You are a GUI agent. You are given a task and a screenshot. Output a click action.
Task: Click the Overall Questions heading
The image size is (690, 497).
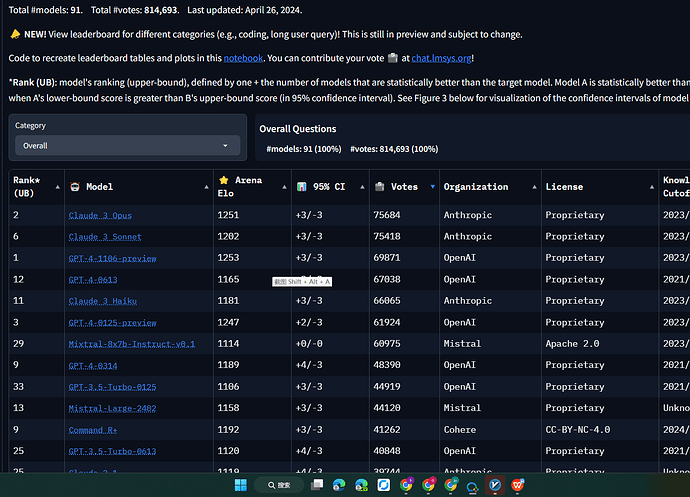[x=297, y=129]
